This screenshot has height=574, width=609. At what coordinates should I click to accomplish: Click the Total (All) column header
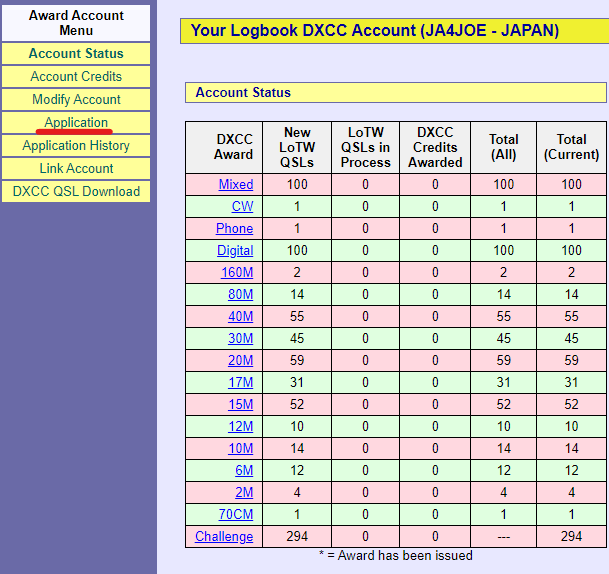pos(504,147)
